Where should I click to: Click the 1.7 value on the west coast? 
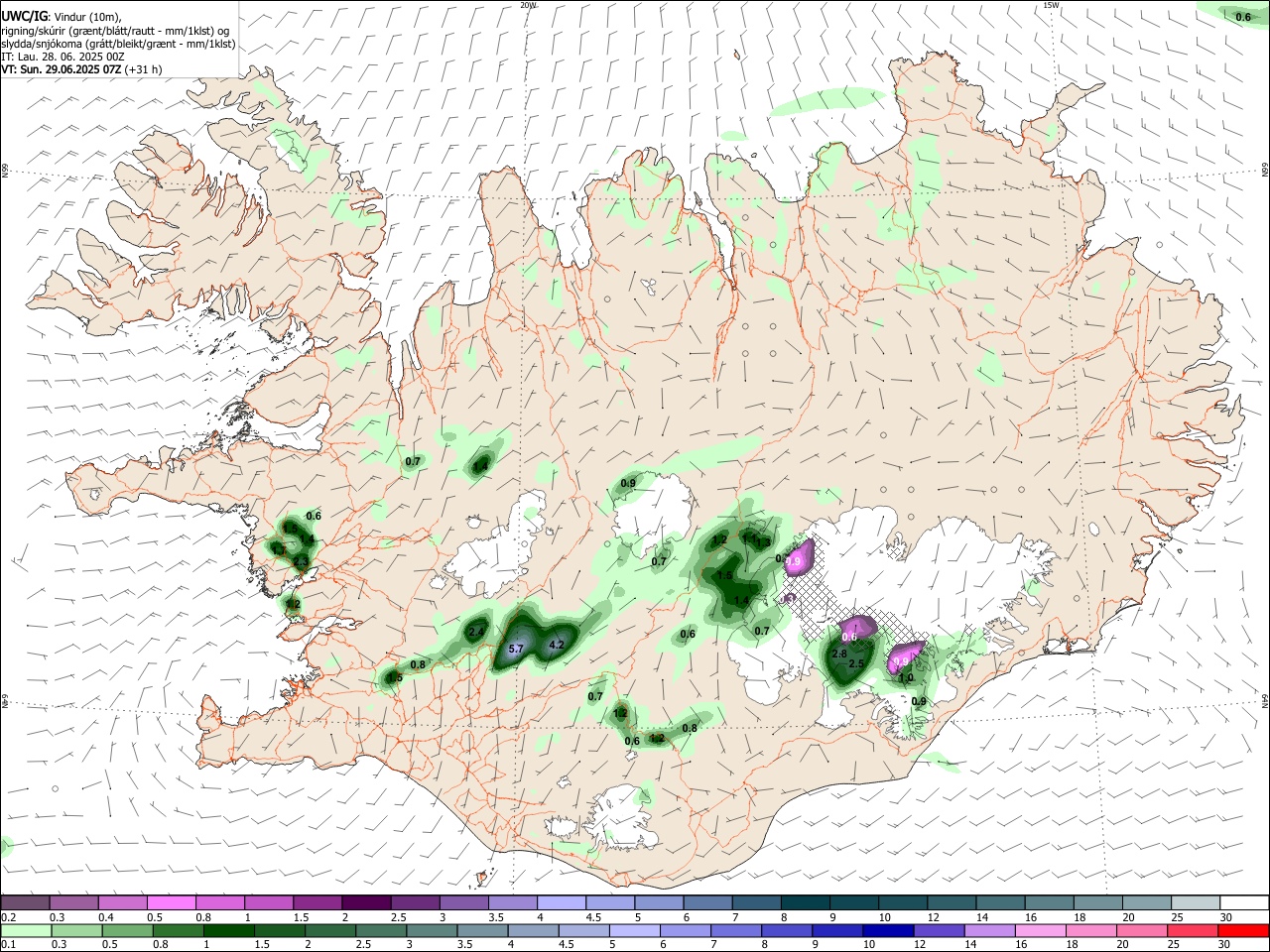coord(280,548)
